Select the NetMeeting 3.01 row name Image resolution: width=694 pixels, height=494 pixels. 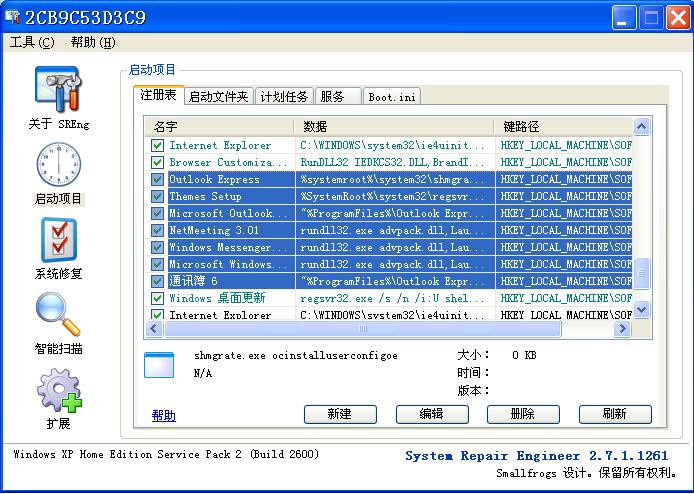tap(214, 230)
